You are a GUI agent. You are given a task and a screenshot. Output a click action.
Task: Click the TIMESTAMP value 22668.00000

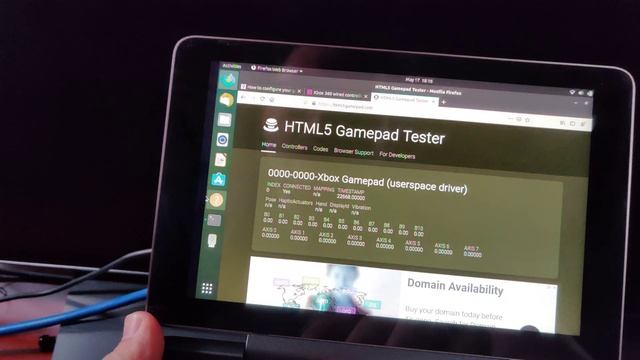pyautogui.click(x=351, y=197)
